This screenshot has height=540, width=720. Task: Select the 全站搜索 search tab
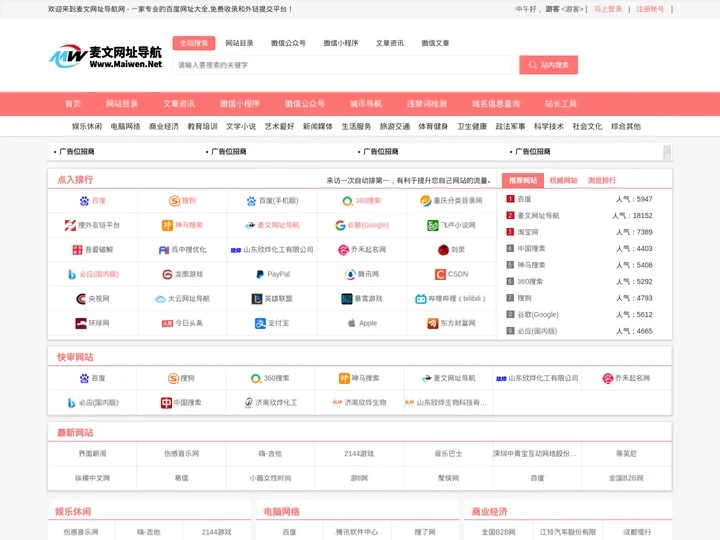(194, 43)
